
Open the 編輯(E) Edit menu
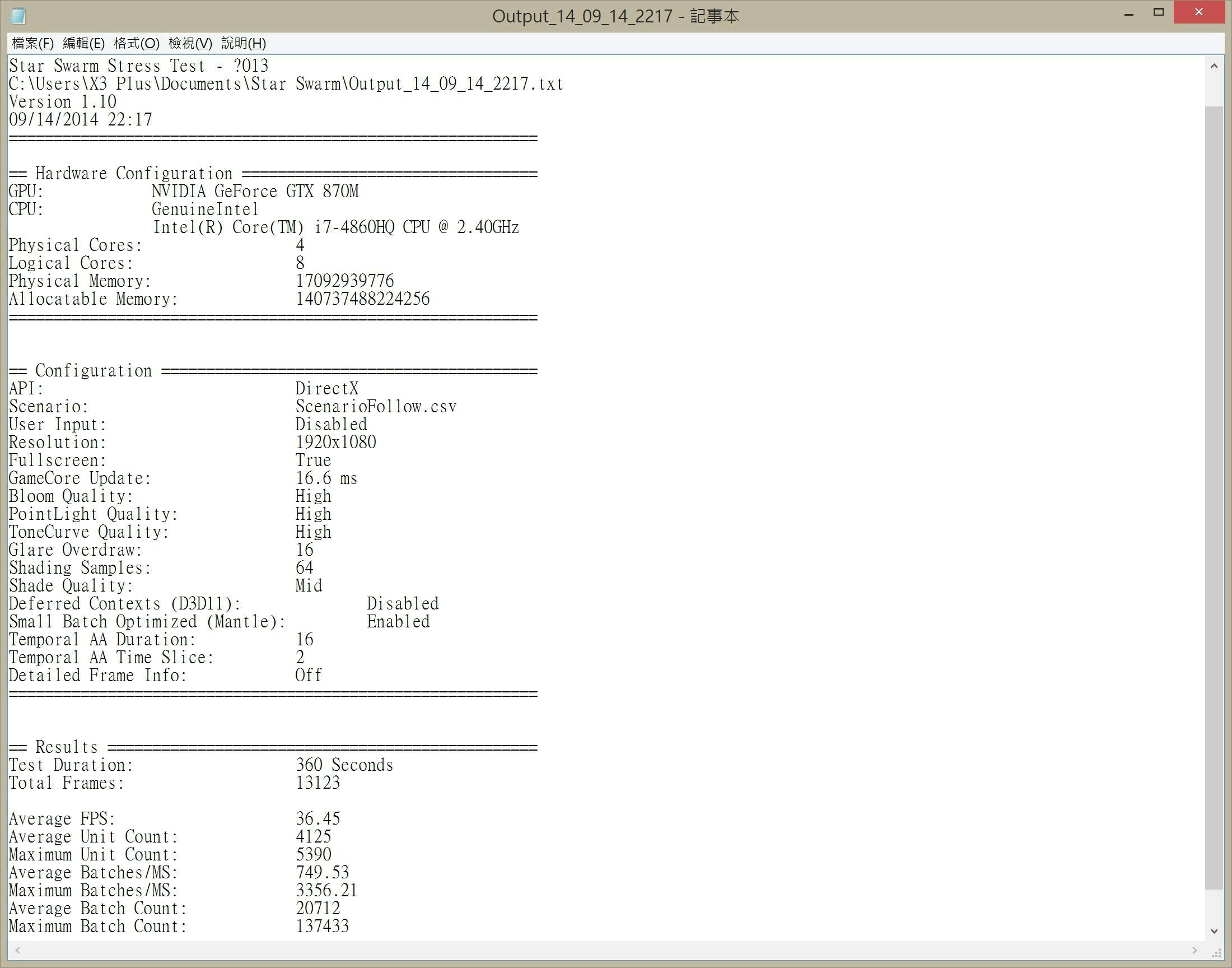pyautogui.click(x=83, y=43)
